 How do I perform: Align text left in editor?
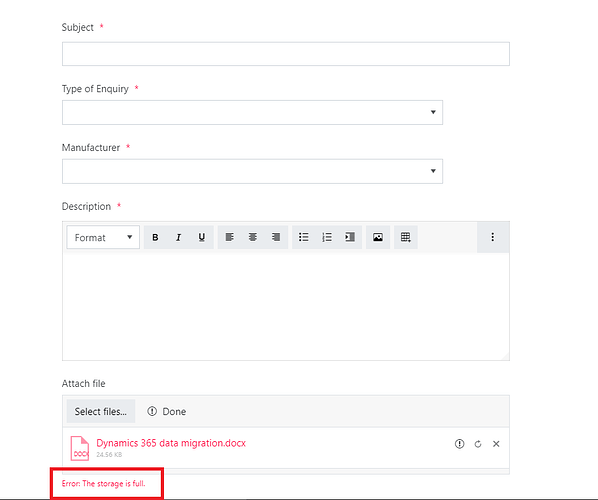click(x=230, y=237)
